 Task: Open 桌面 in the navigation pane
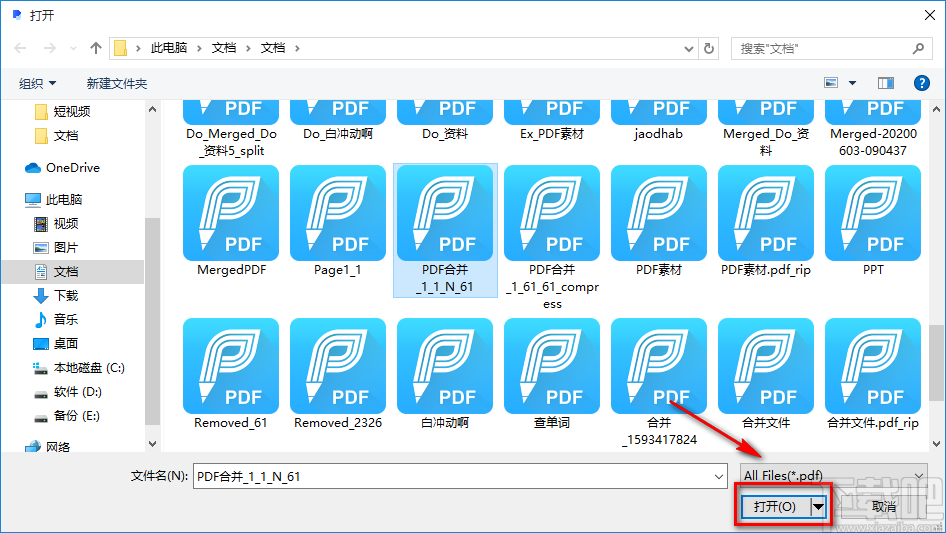click(56, 343)
